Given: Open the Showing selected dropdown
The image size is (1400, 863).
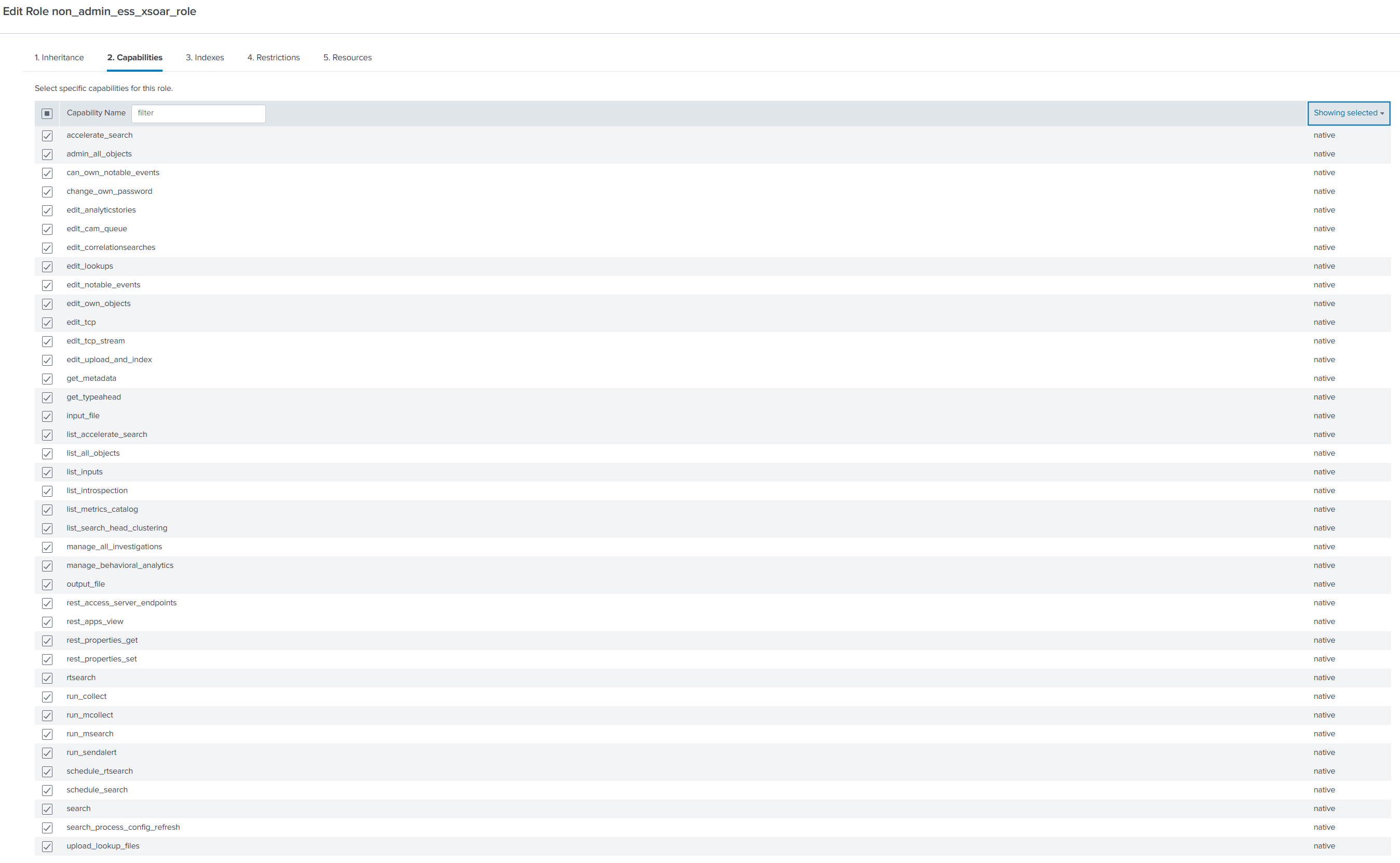Looking at the screenshot, I should point(1348,113).
